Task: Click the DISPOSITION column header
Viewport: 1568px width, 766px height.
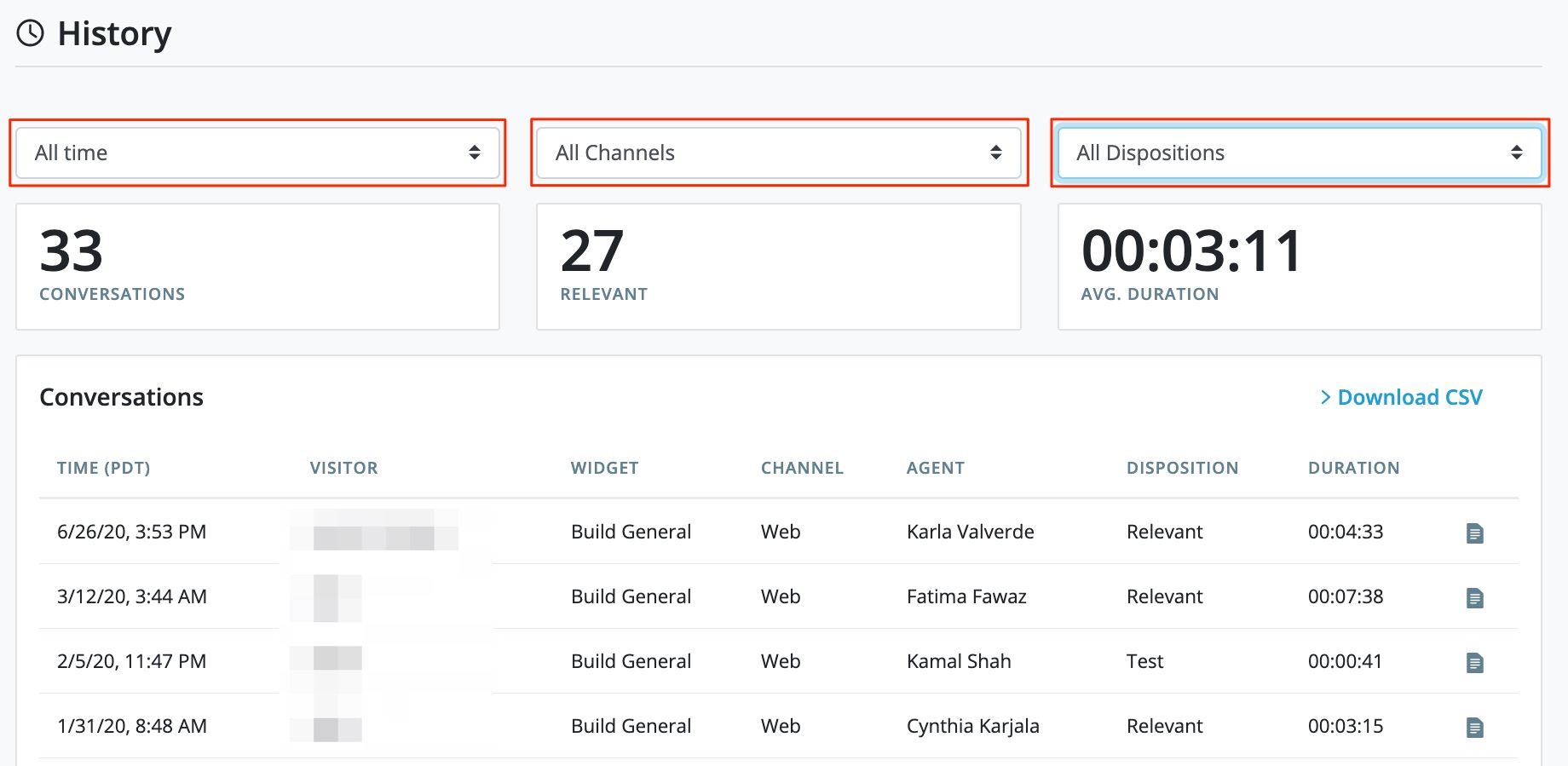Action: [1182, 468]
